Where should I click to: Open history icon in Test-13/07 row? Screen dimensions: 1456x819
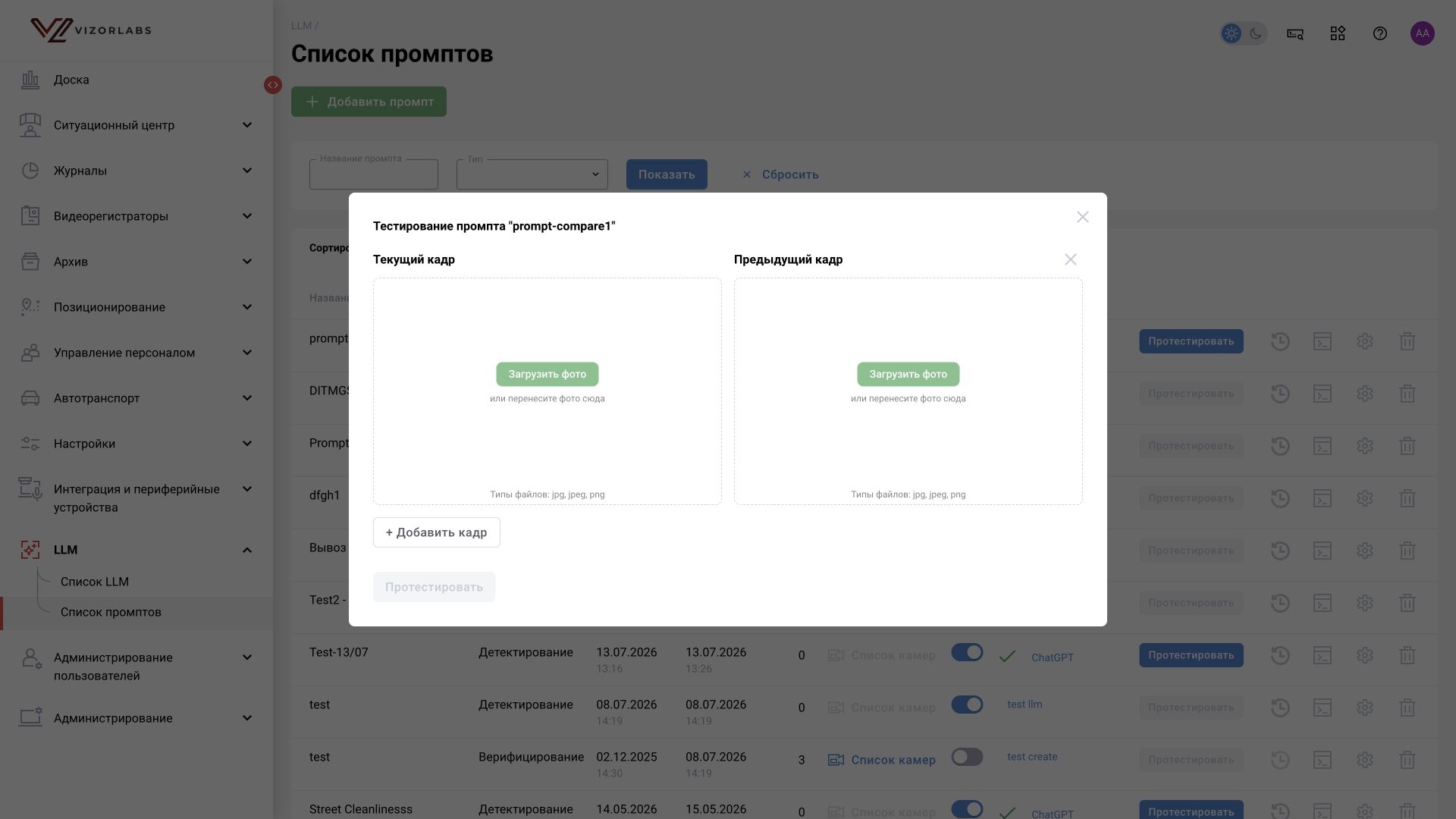tap(1280, 655)
